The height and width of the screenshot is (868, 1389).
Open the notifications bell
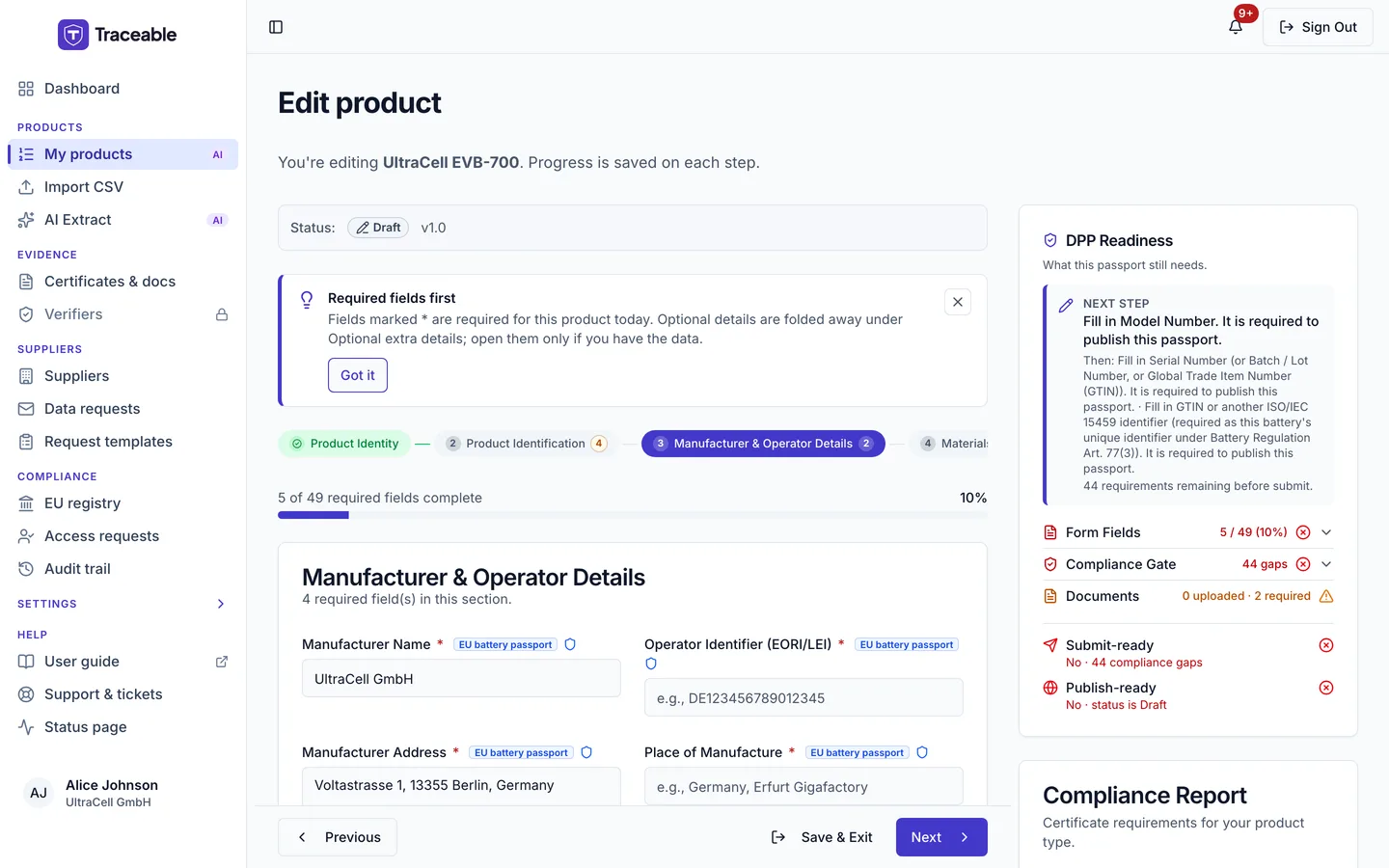pyautogui.click(x=1236, y=27)
